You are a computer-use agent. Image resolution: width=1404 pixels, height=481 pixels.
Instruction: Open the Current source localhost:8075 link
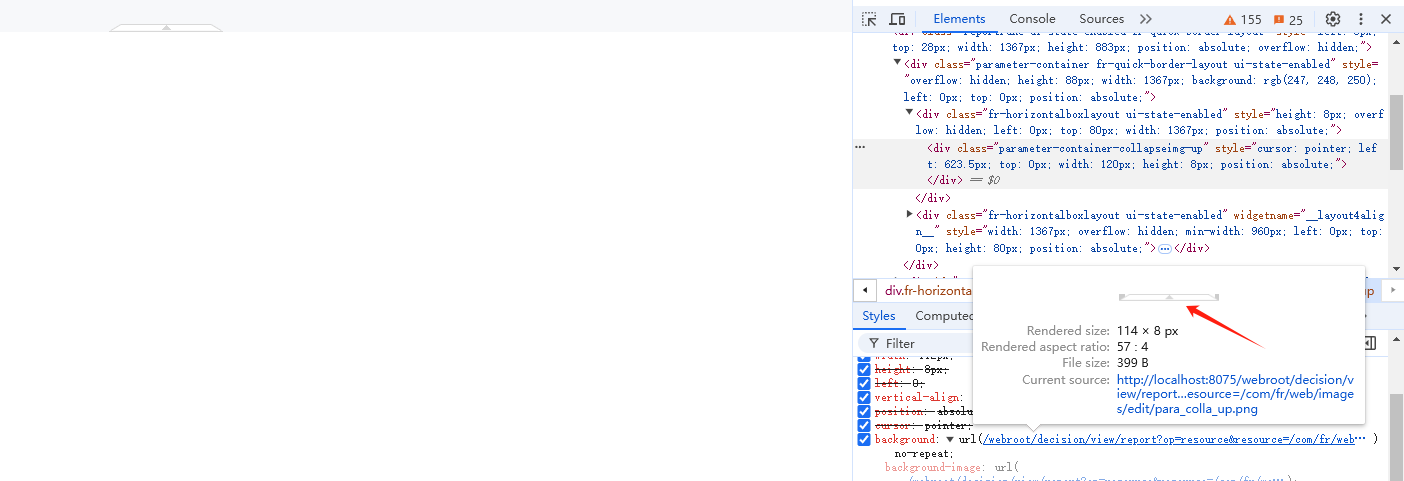pos(1236,394)
